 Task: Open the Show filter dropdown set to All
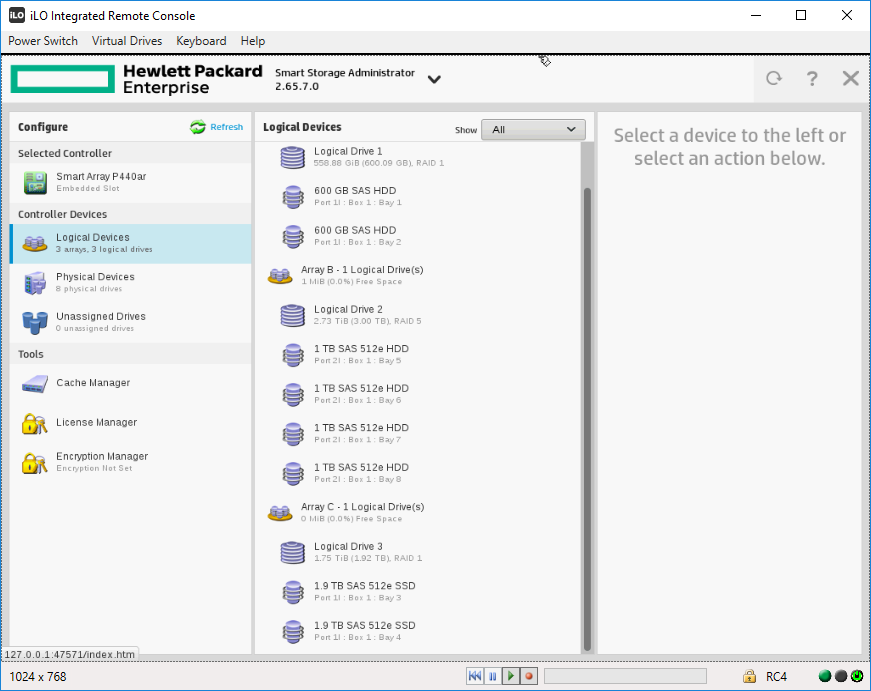(x=533, y=129)
